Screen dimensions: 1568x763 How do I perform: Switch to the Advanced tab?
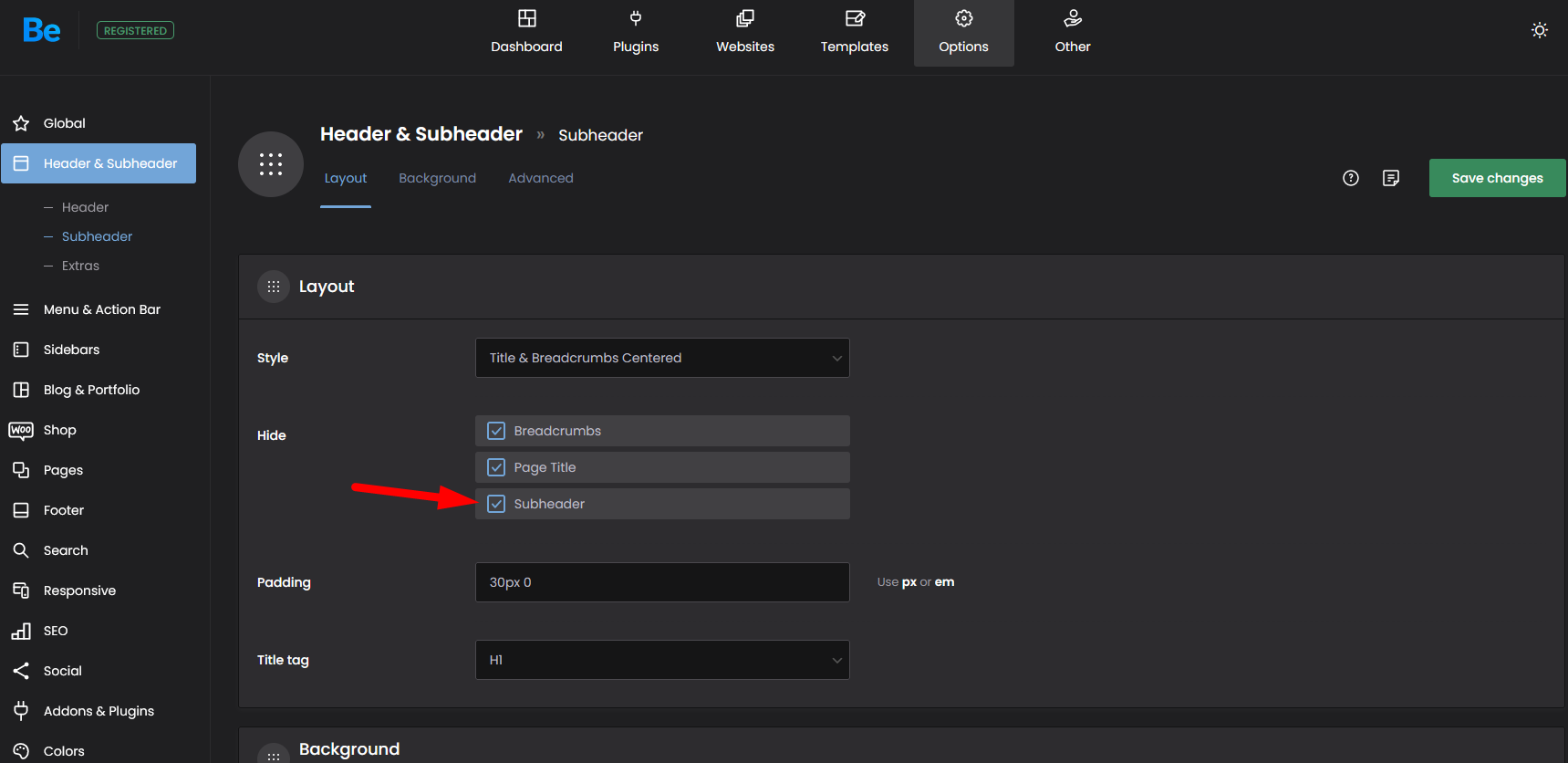click(x=541, y=178)
